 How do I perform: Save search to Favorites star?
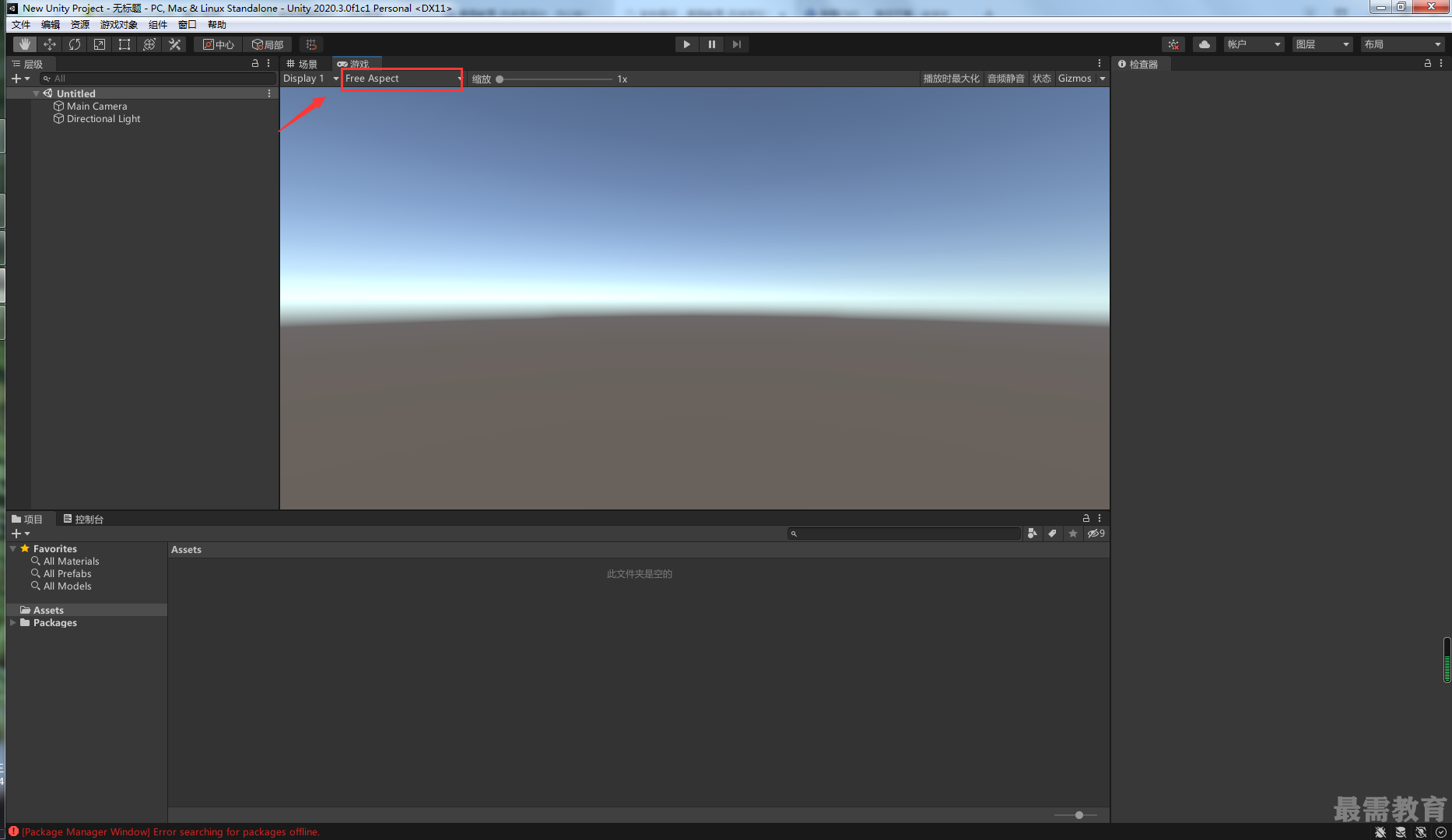click(1073, 534)
